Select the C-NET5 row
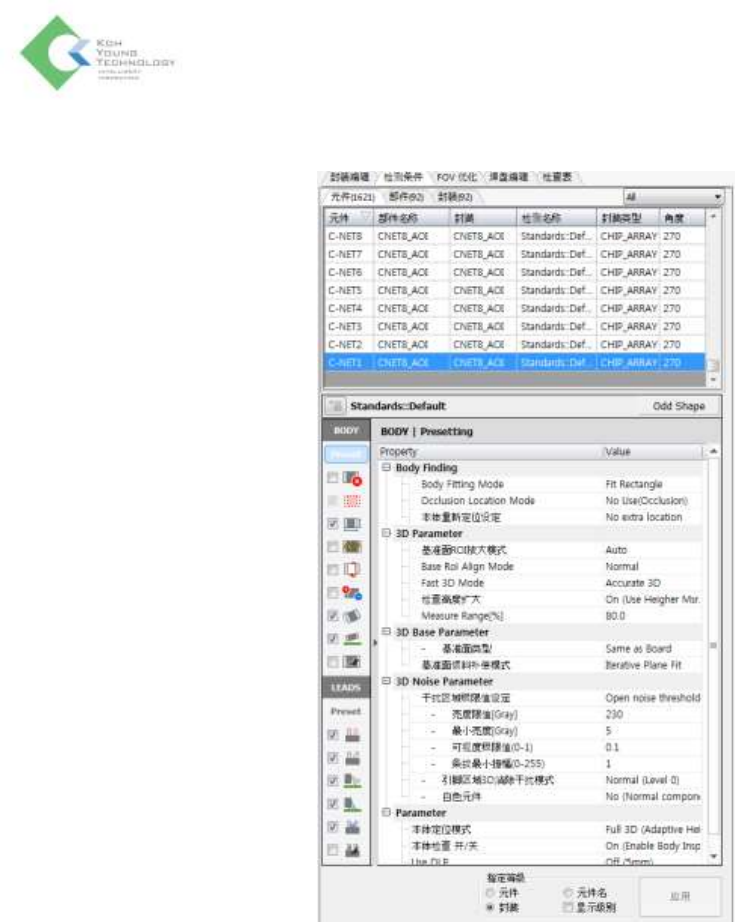Viewport: 735px width, 922px height. coord(514,290)
